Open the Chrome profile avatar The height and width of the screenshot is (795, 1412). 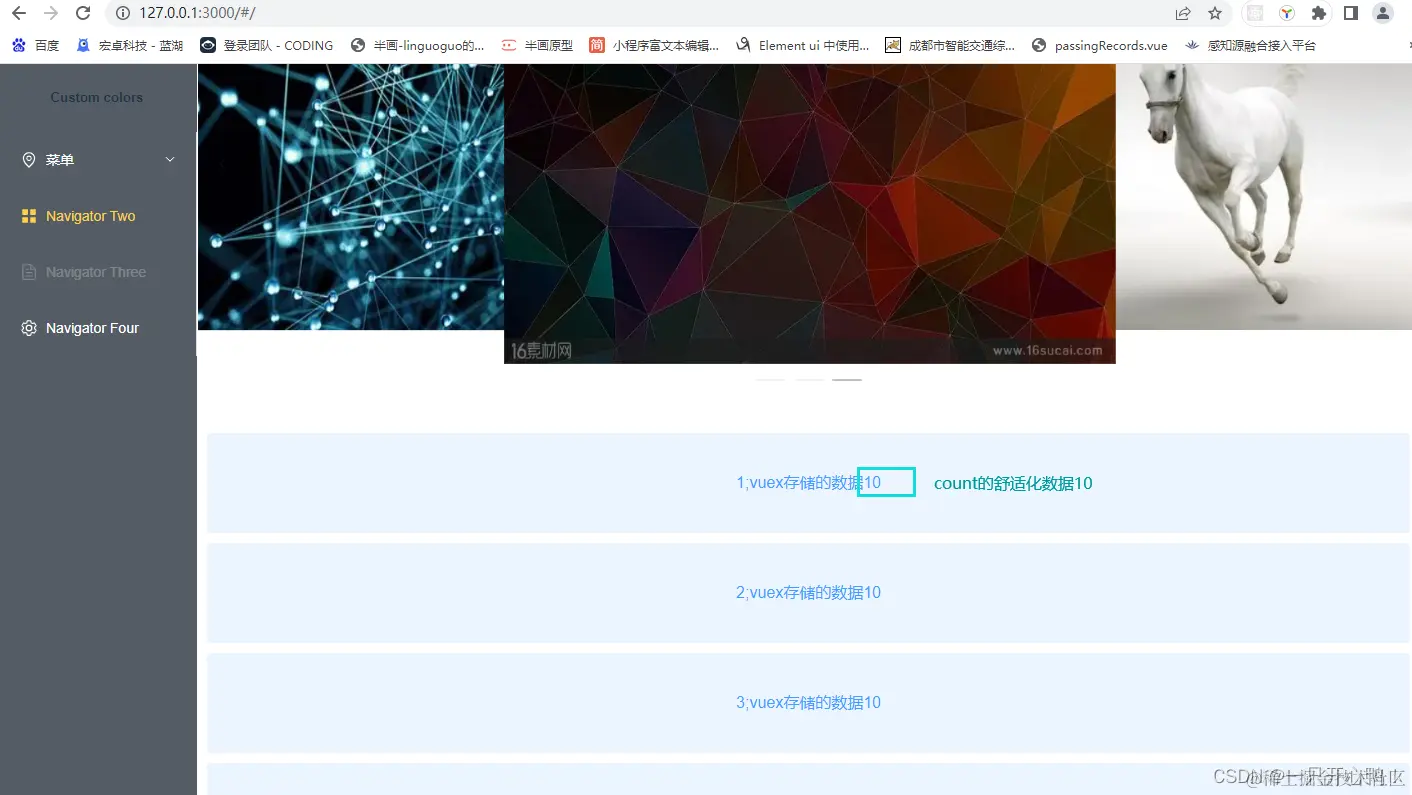click(x=1383, y=13)
